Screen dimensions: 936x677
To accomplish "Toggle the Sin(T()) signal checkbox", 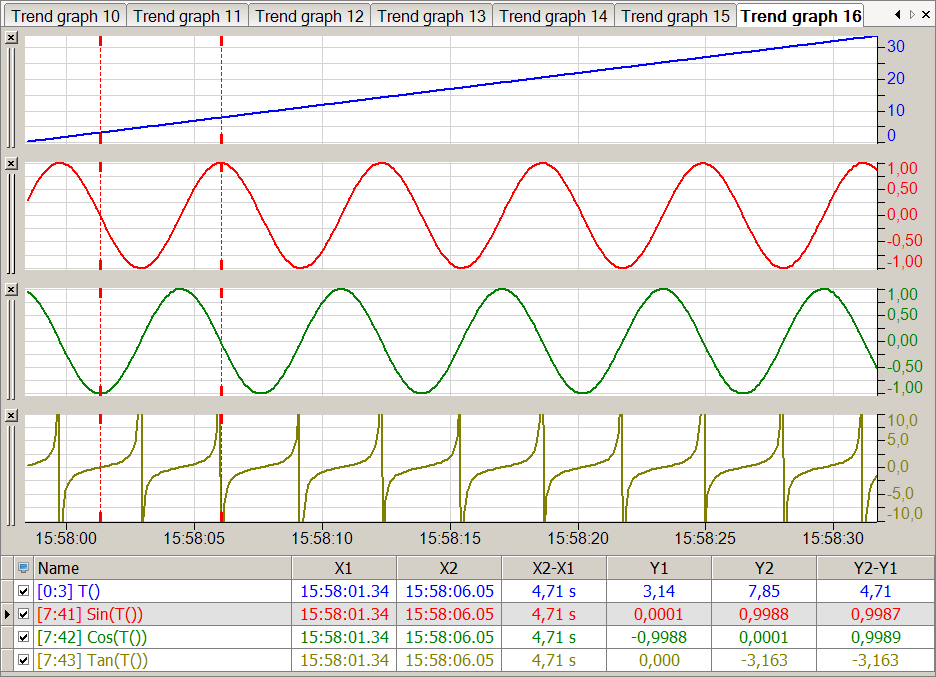I will click(x=23, y=614).
